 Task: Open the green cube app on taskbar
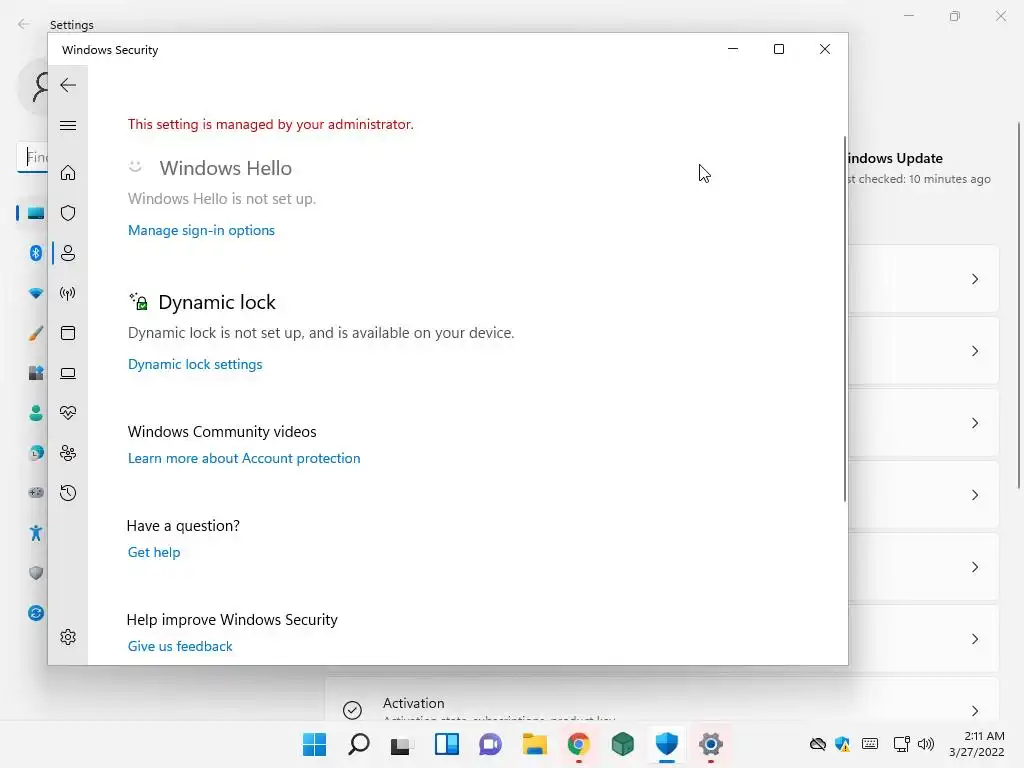[622, 744]
